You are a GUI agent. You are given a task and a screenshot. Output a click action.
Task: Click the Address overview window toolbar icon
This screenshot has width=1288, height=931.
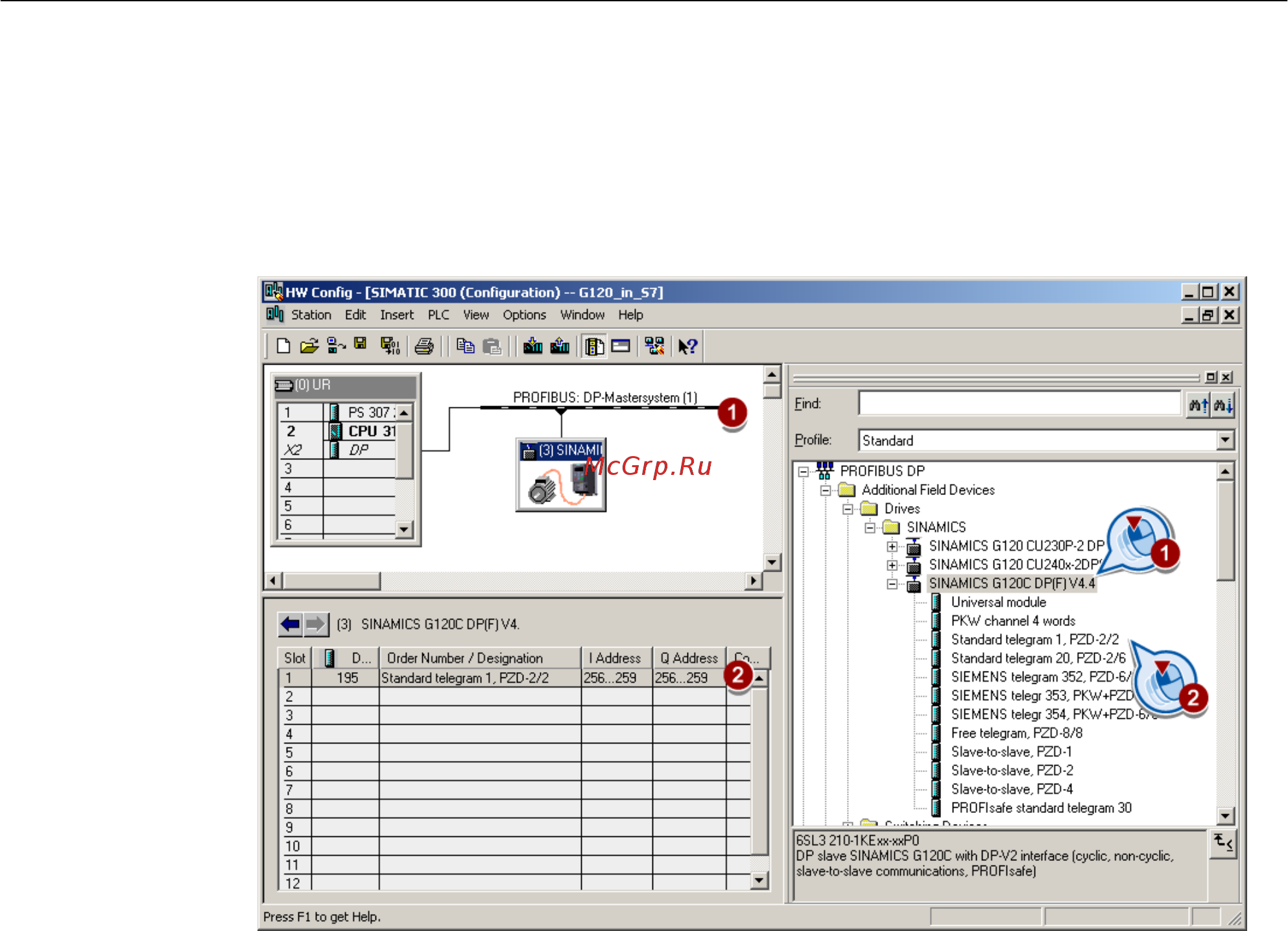coord(621,346)
